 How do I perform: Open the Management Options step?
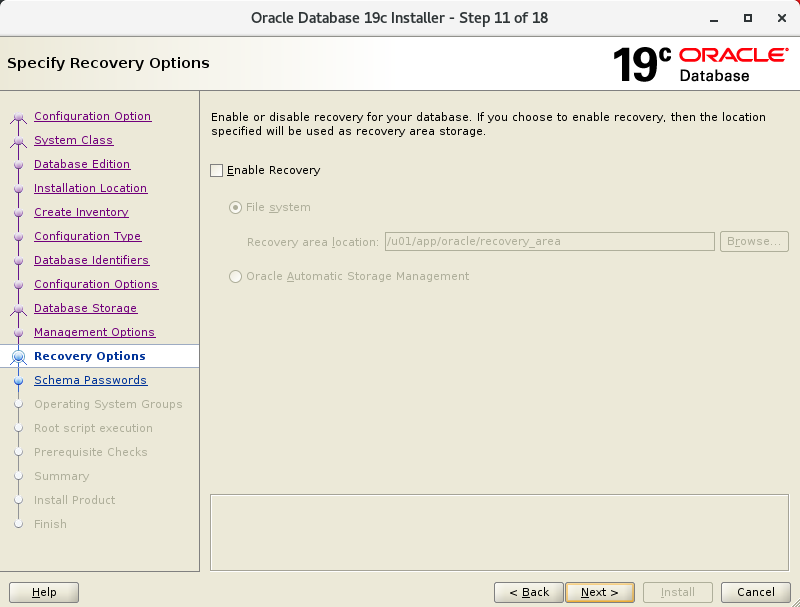[94, 332]
